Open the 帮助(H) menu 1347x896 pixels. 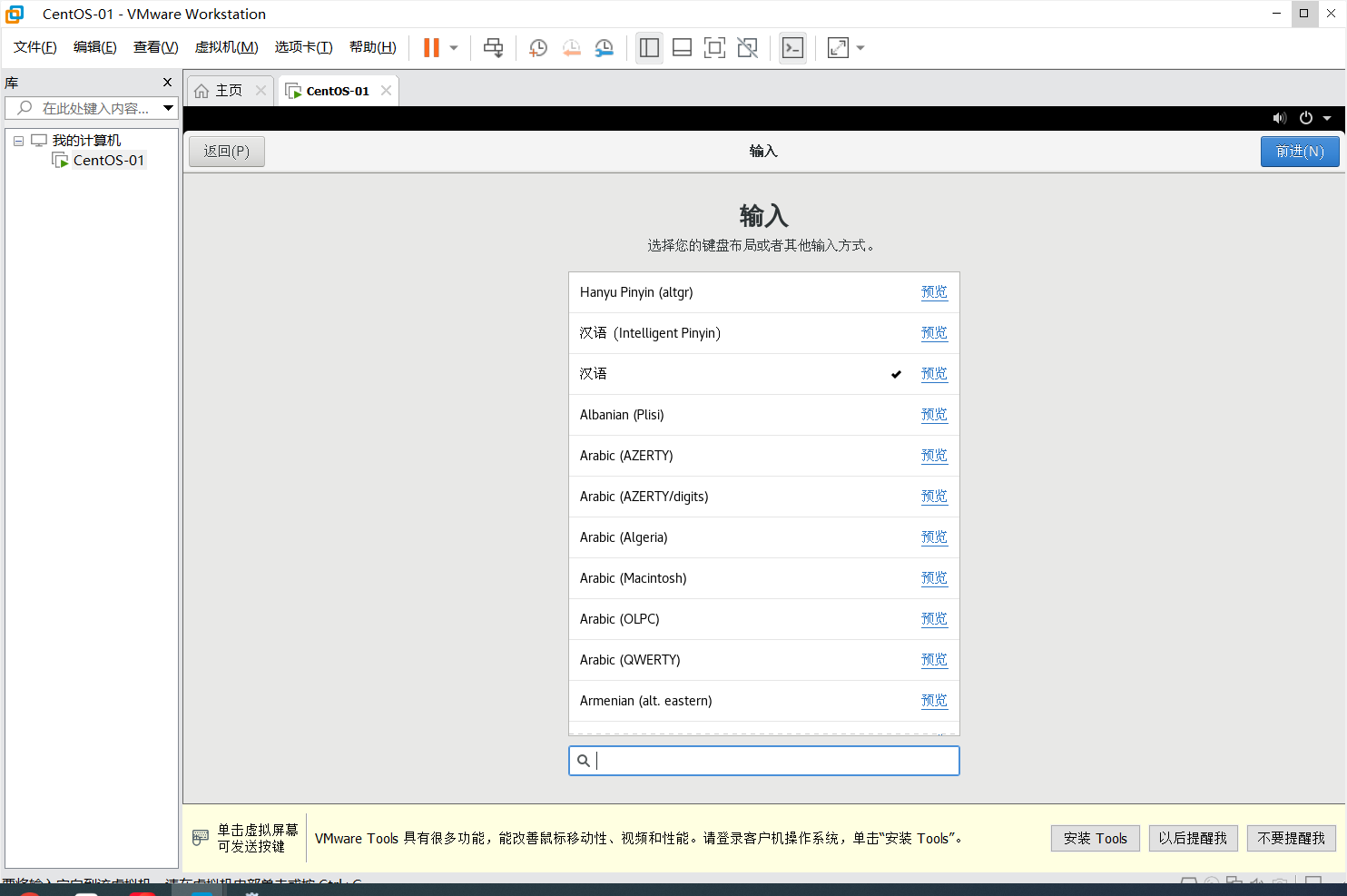pos(373,47)
